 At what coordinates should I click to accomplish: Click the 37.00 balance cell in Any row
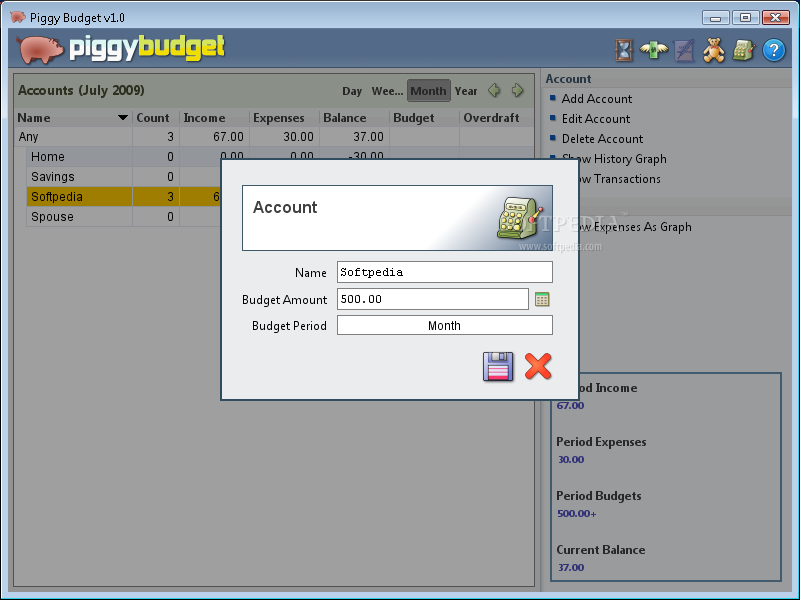tap(354, 137)
